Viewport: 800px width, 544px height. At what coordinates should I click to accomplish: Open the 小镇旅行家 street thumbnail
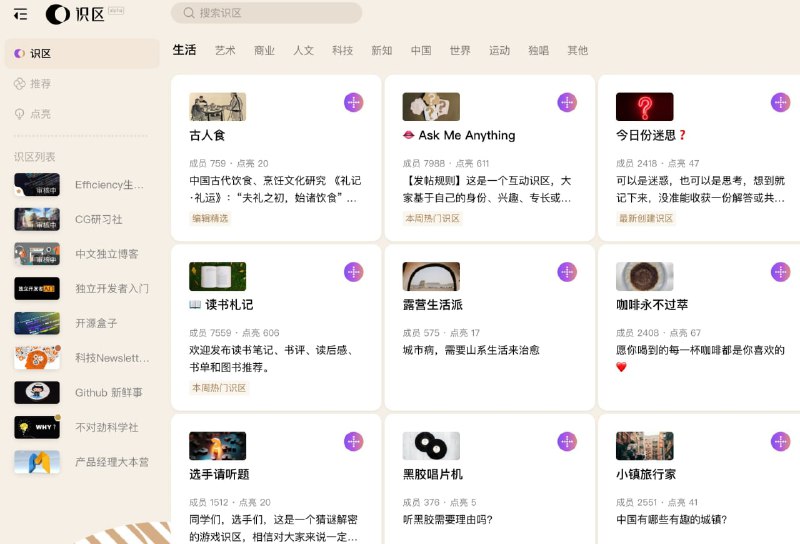click(x=644, y=446)
